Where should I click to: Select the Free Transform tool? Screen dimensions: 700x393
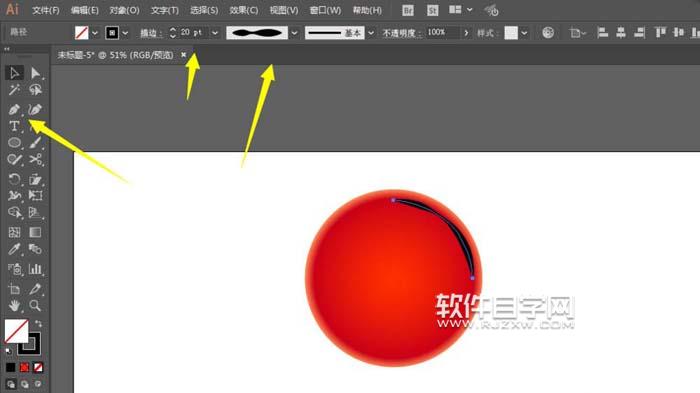(35, 196)
